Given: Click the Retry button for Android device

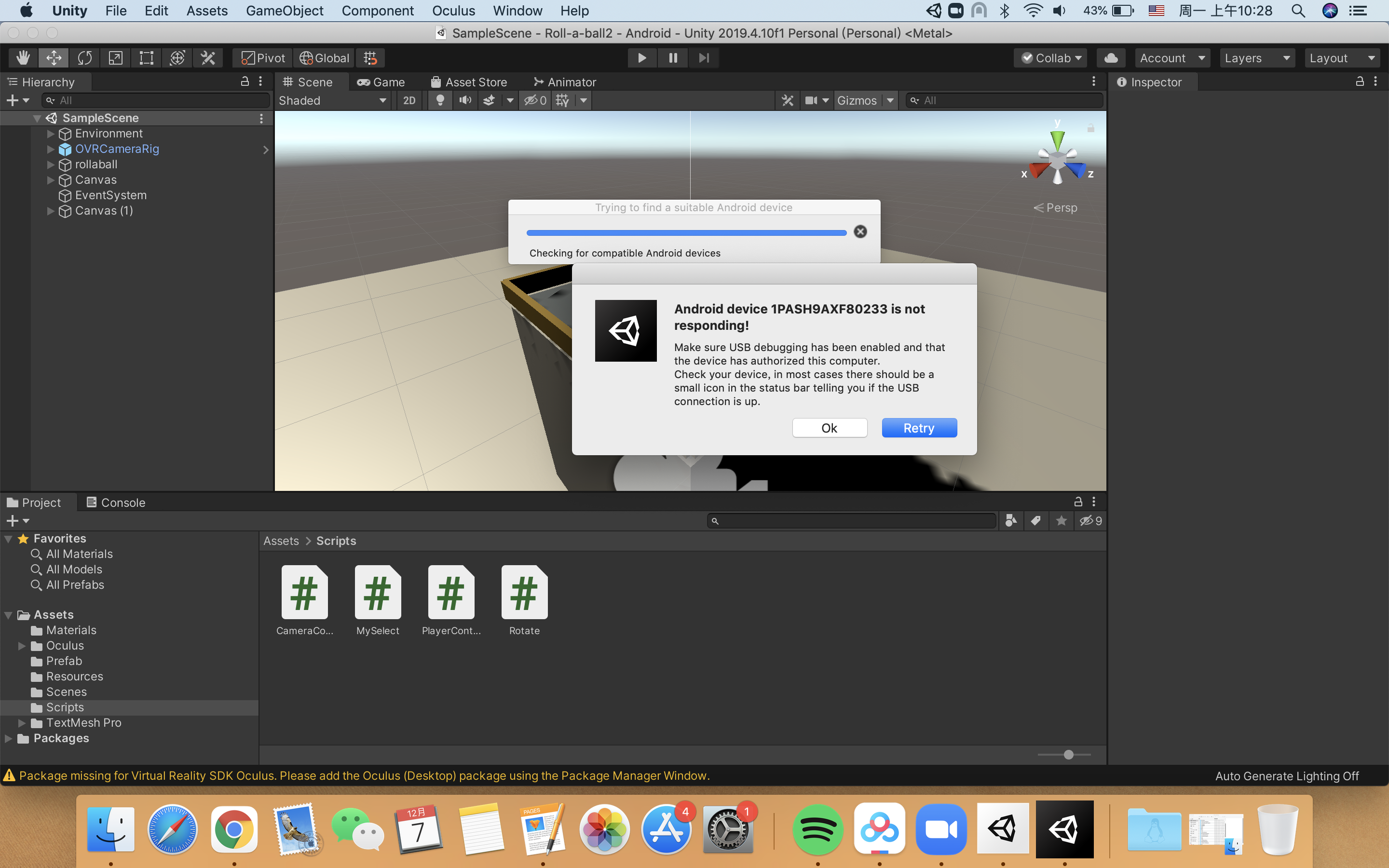Looking at the screenshot, I should click(x=918, y=428).
